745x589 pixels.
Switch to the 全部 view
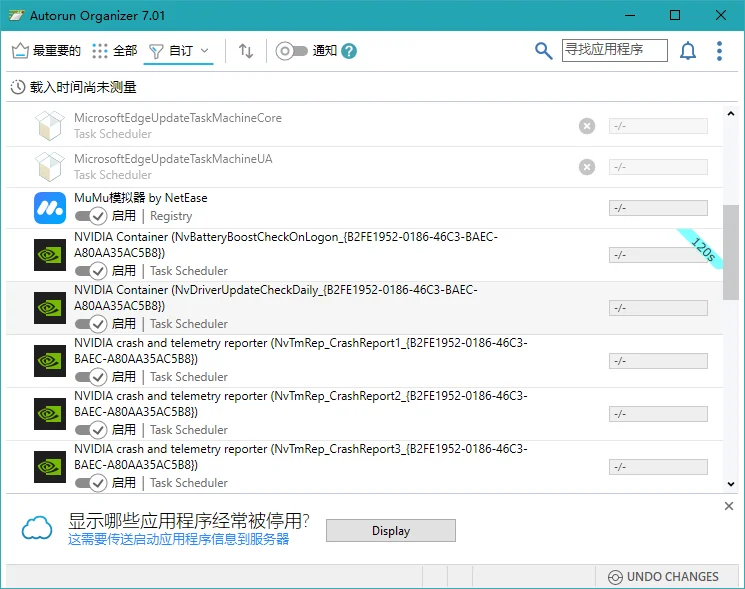click(115, 50)
